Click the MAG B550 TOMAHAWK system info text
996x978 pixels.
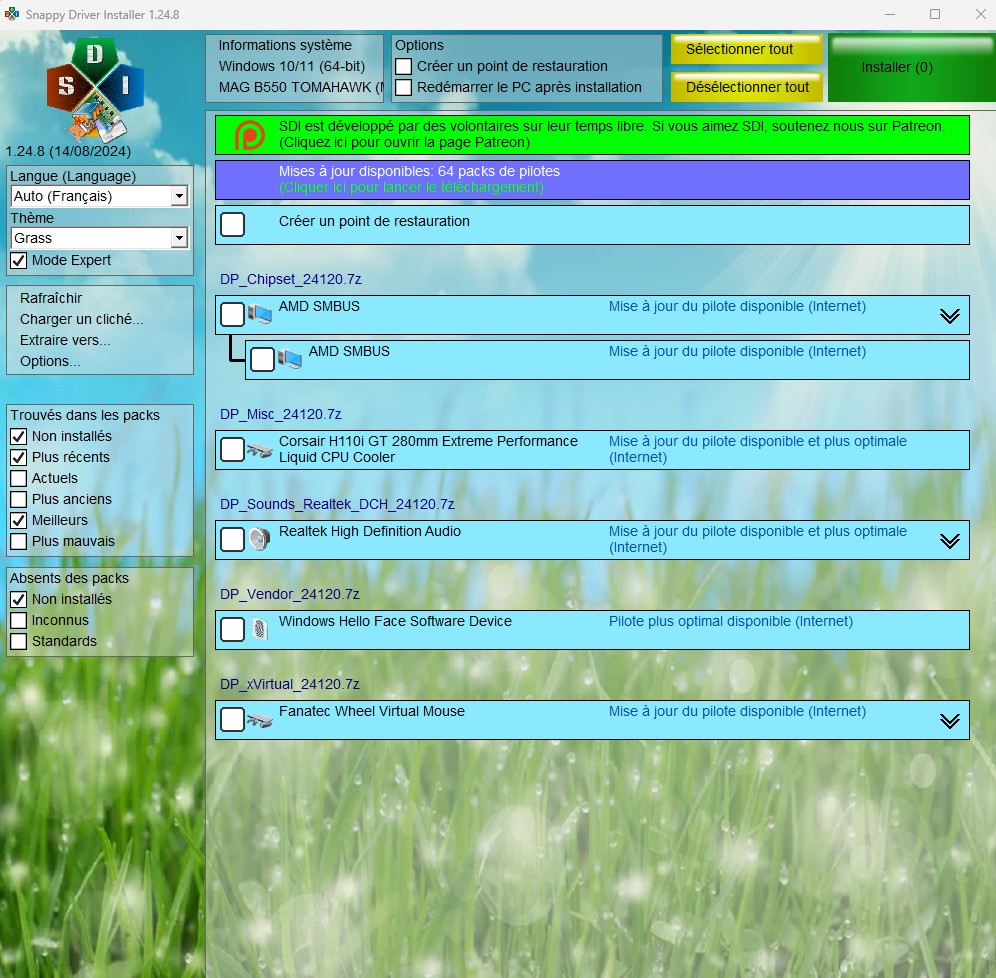click(x=300, y=87)
